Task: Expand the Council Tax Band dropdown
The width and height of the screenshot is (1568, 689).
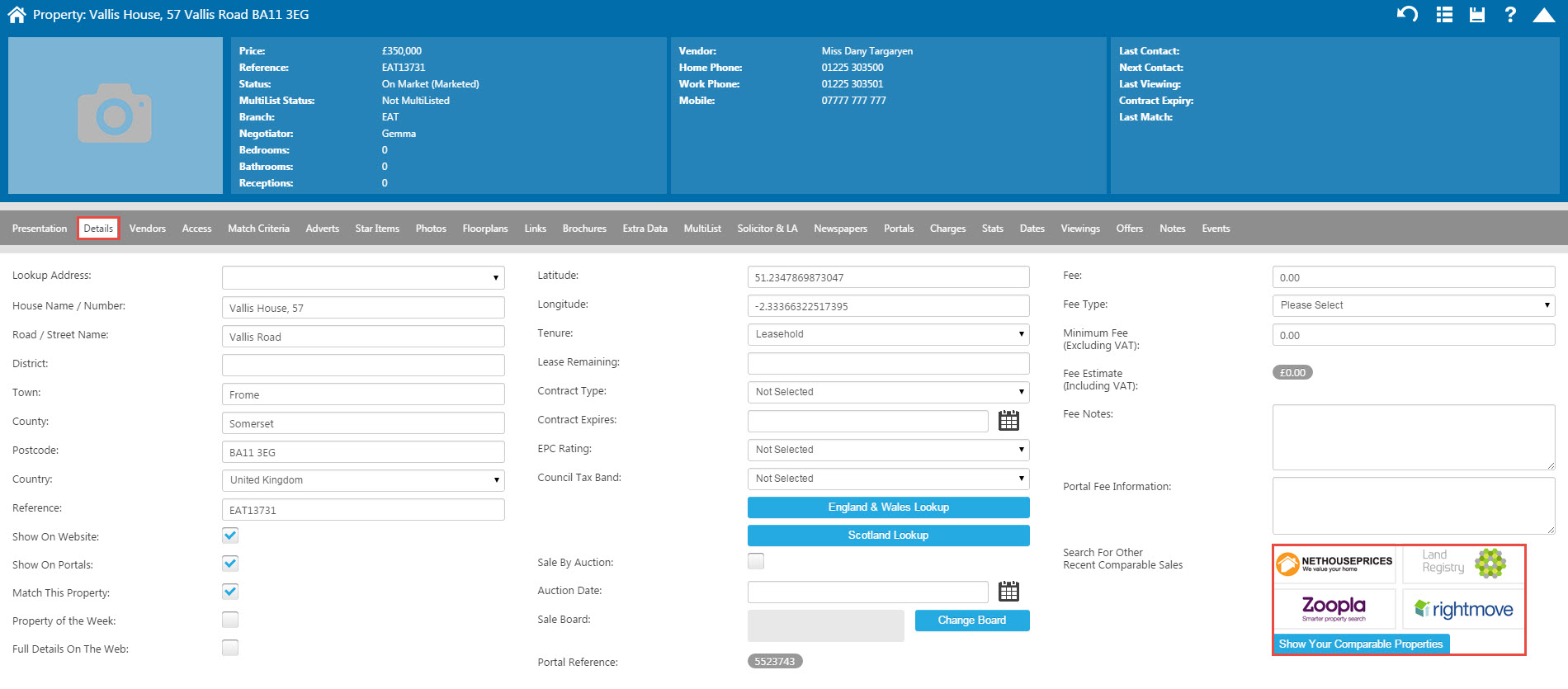Action: [x=888, y=479]
